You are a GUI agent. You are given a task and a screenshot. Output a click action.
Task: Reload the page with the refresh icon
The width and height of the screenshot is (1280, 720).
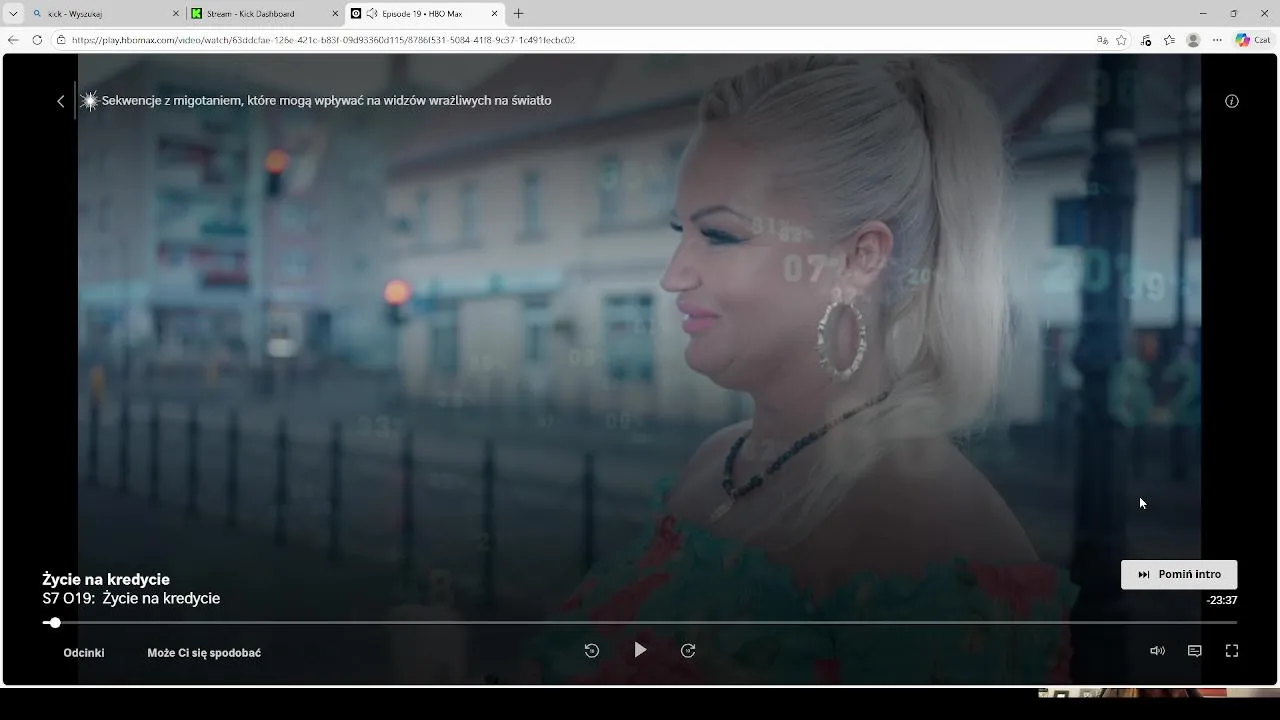(37, 40)
